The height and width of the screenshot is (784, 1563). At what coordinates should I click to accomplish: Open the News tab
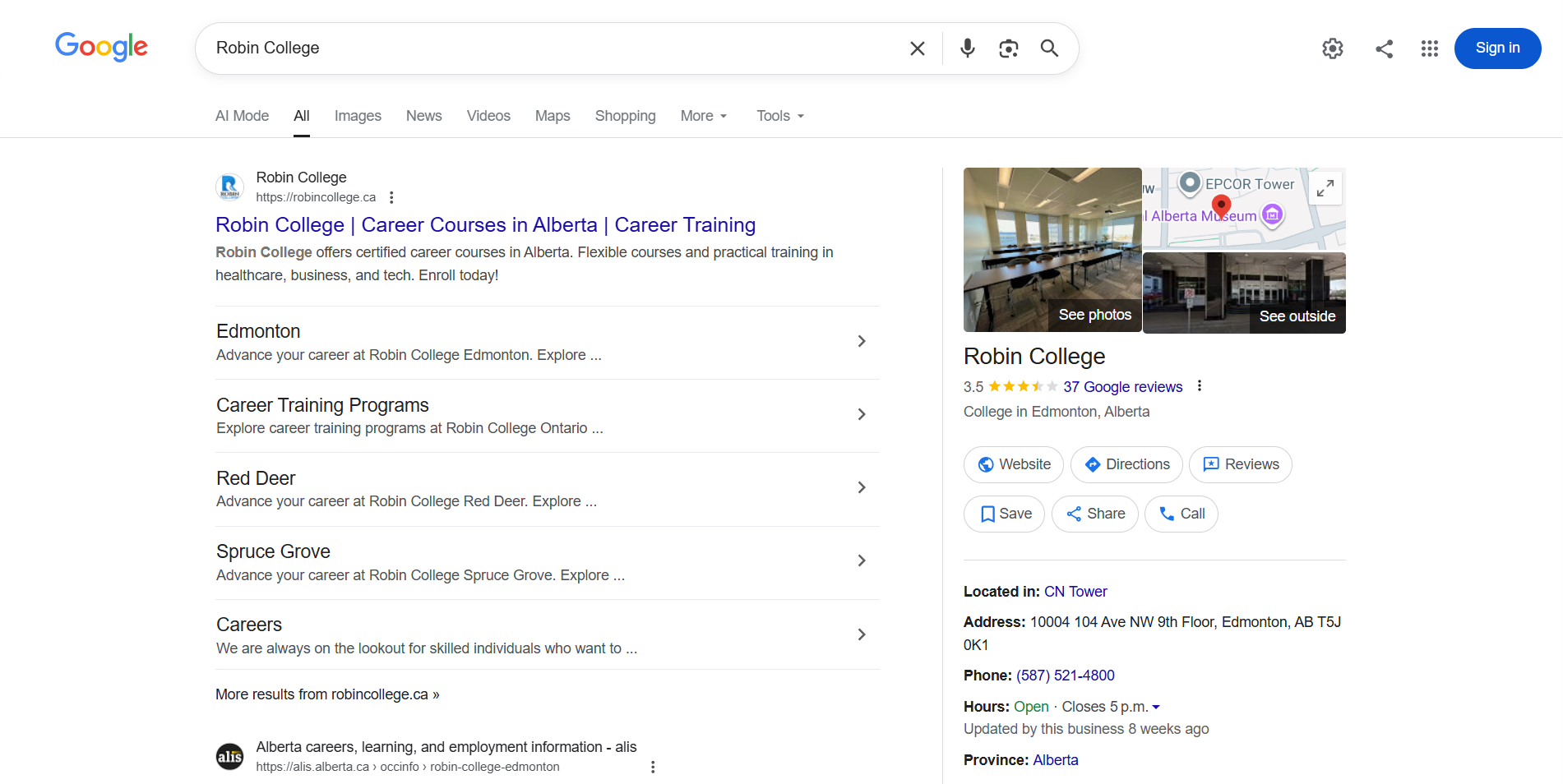point(423,116)
